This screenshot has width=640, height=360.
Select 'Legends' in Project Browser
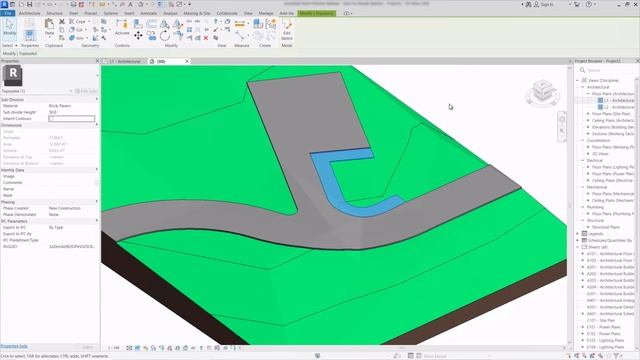(596, 234)
